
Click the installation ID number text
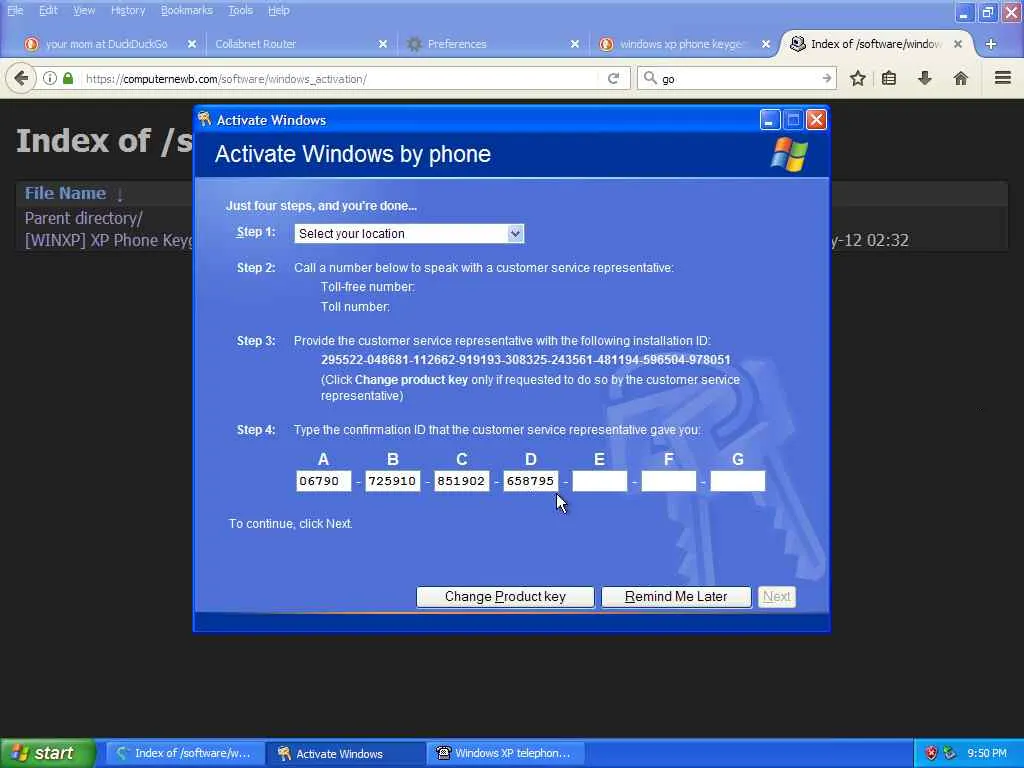click(x=526, y=360)
